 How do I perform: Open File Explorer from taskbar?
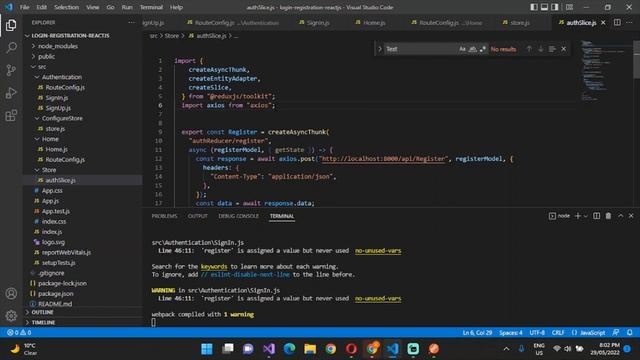(310, 349)
